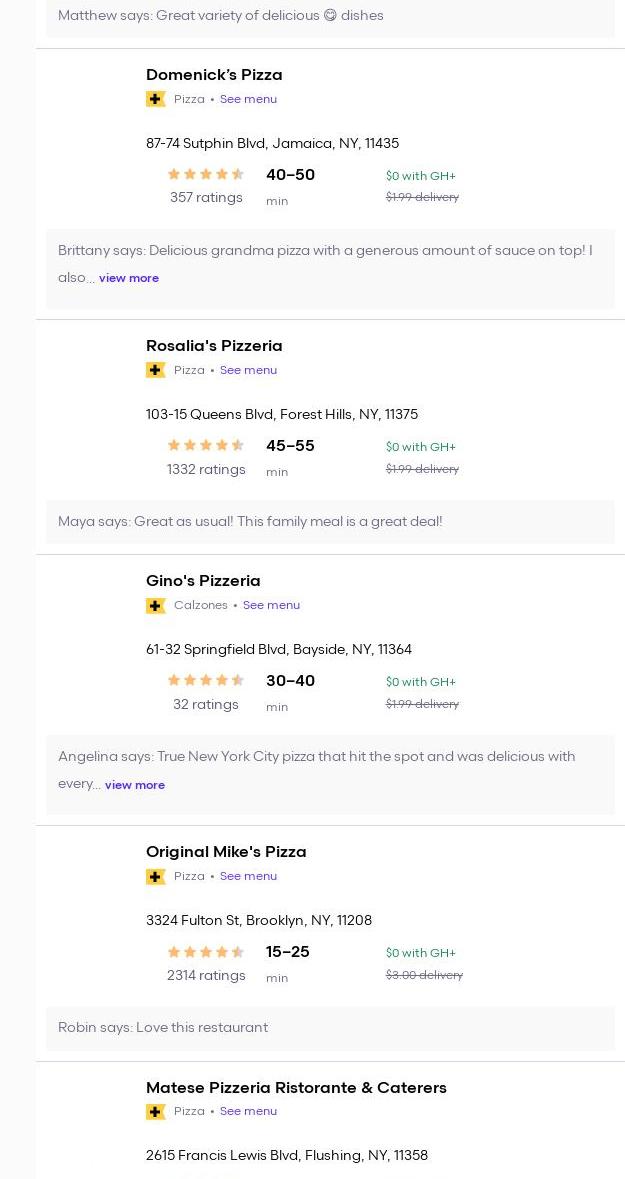Click the star rating for Gino's Pizzeria
Viewport: 625px width, 1179px height.
[x=206, y=681]
